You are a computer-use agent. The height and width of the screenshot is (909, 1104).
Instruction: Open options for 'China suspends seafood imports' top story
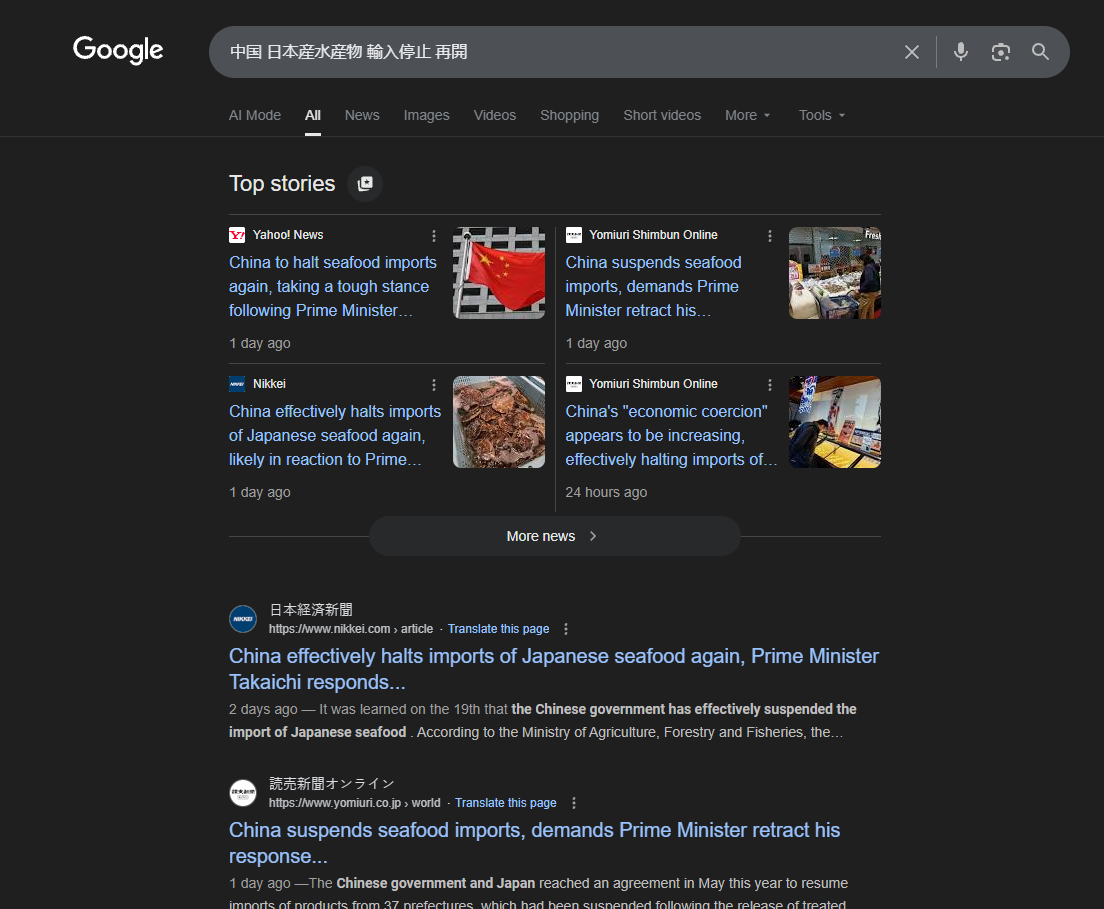point(770,236)
